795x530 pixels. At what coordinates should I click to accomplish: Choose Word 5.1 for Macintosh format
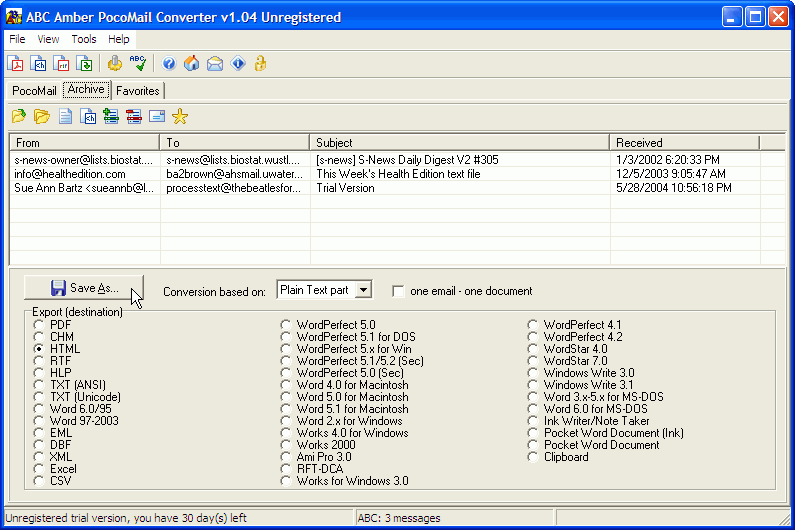pyautogui.click(x=285, y=409)
